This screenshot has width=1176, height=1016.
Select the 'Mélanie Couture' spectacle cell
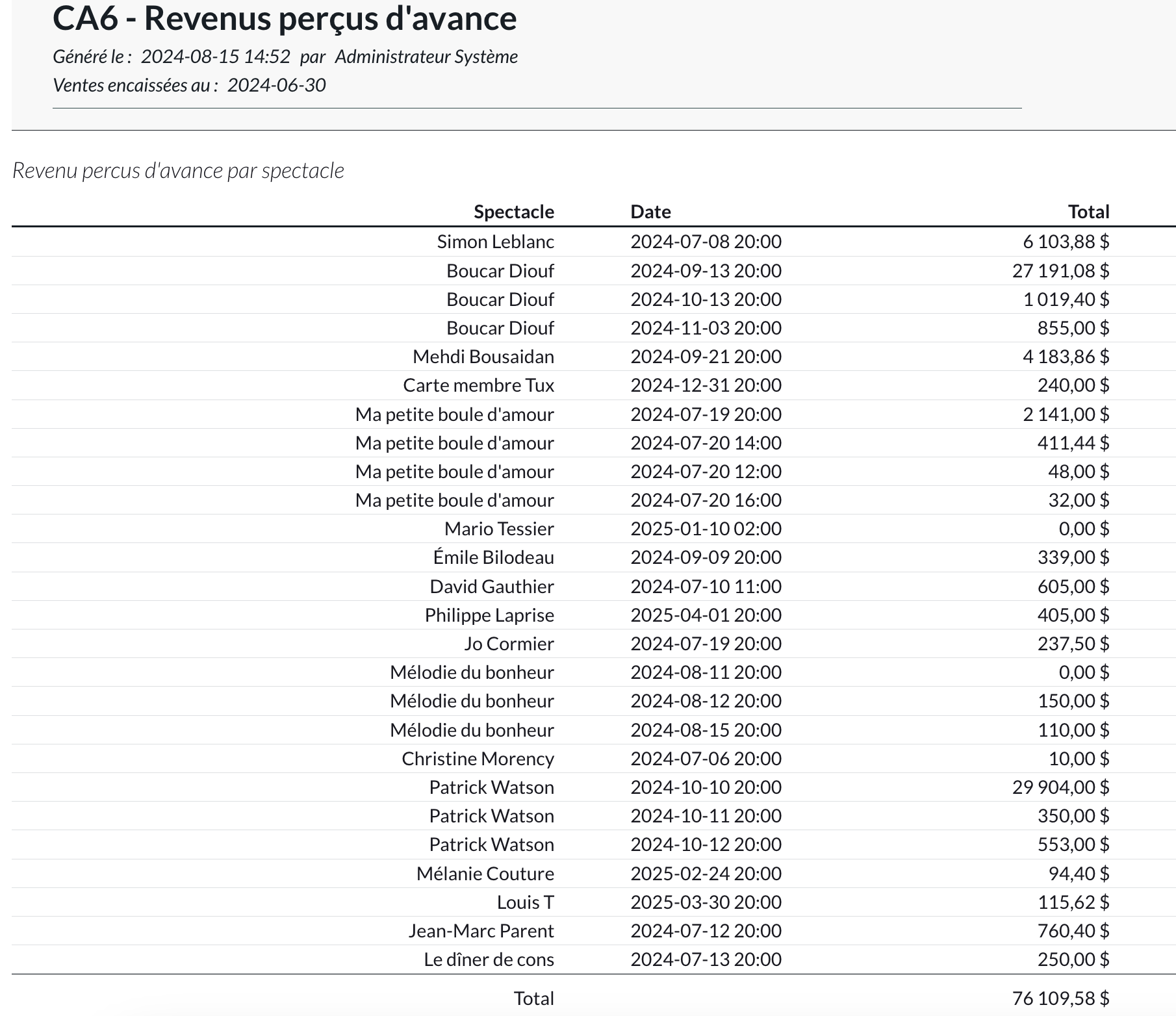485,874
